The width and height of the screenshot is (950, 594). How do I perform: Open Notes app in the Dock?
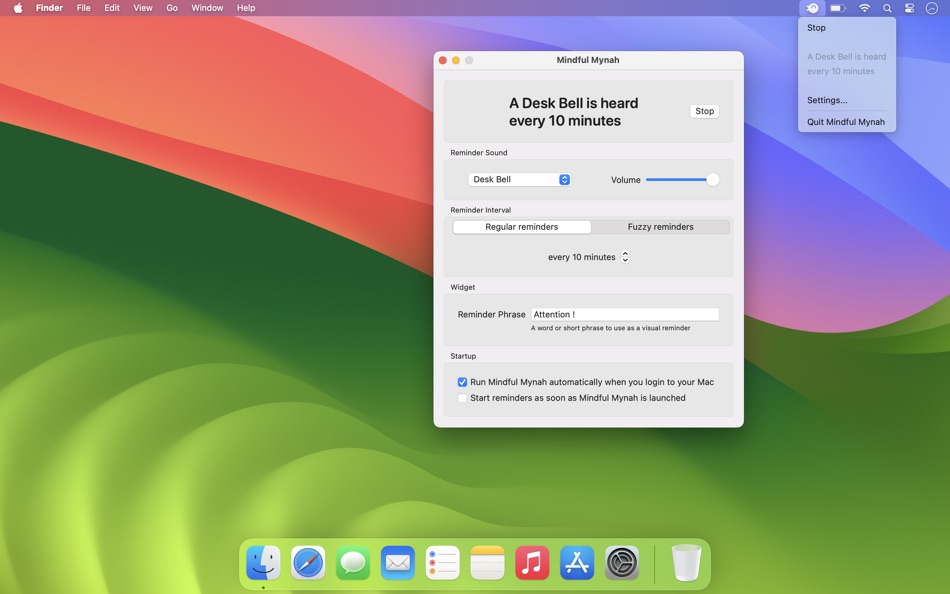[488, 562]
